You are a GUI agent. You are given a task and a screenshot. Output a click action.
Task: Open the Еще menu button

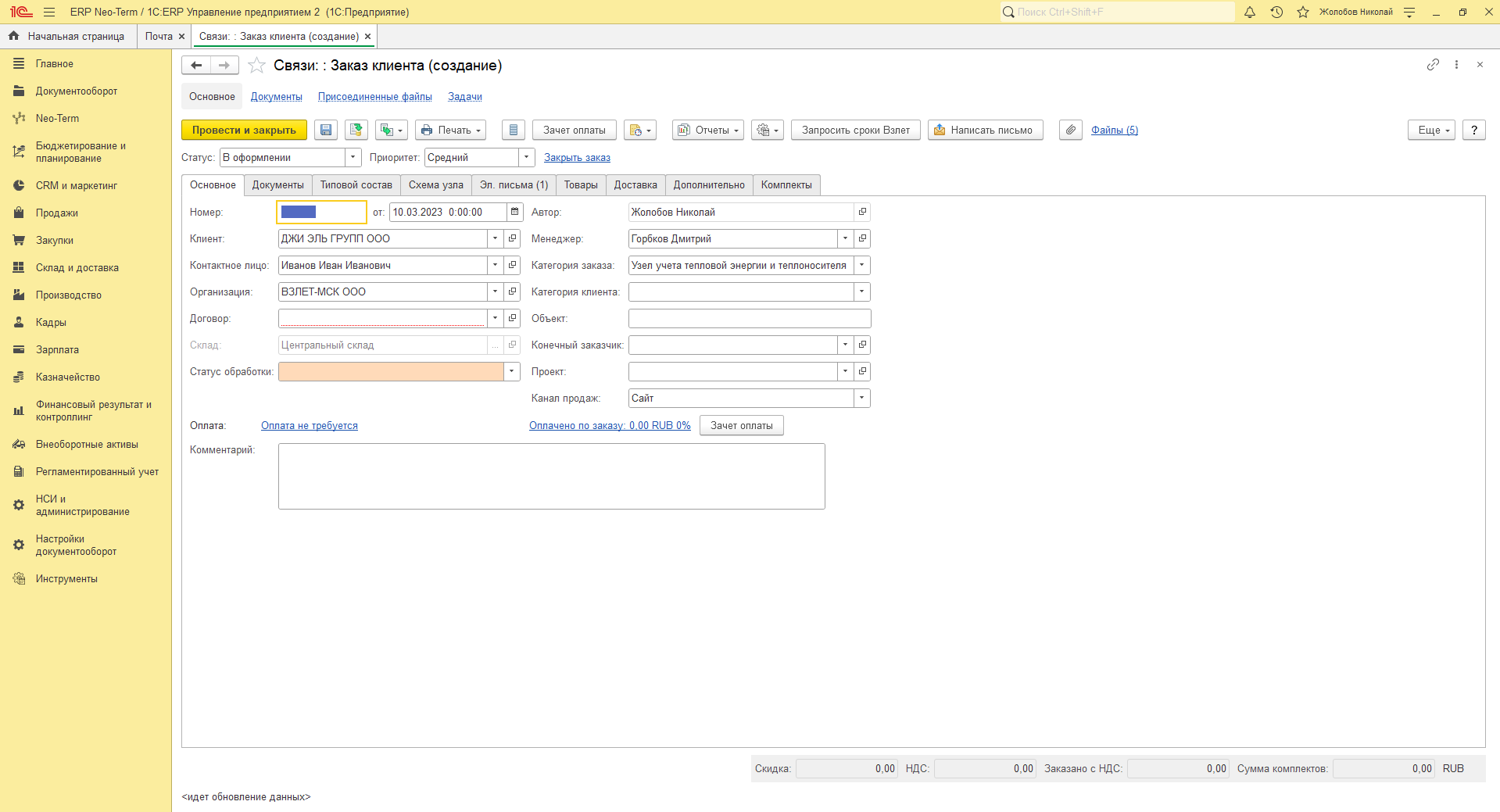click(x=1432, y=131)
